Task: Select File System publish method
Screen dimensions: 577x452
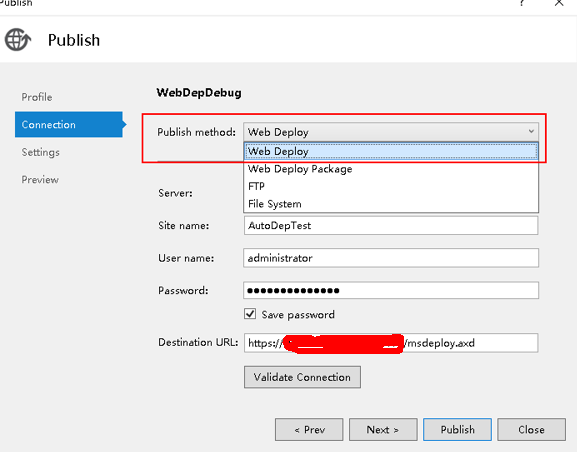Action: coord(391,204)
